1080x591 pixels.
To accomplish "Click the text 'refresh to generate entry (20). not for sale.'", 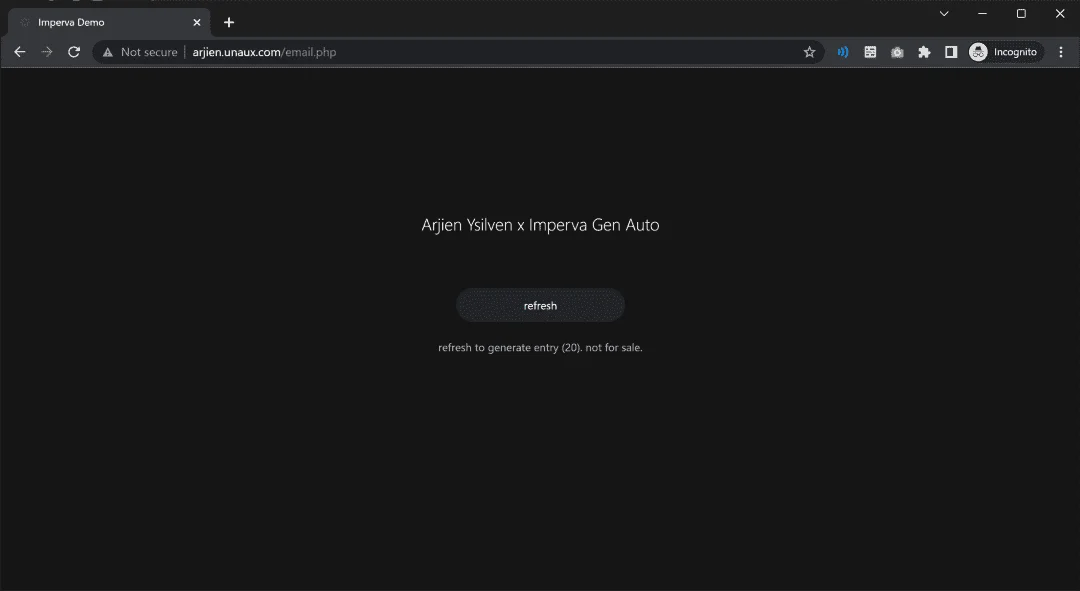I will [x=540, y=348].
